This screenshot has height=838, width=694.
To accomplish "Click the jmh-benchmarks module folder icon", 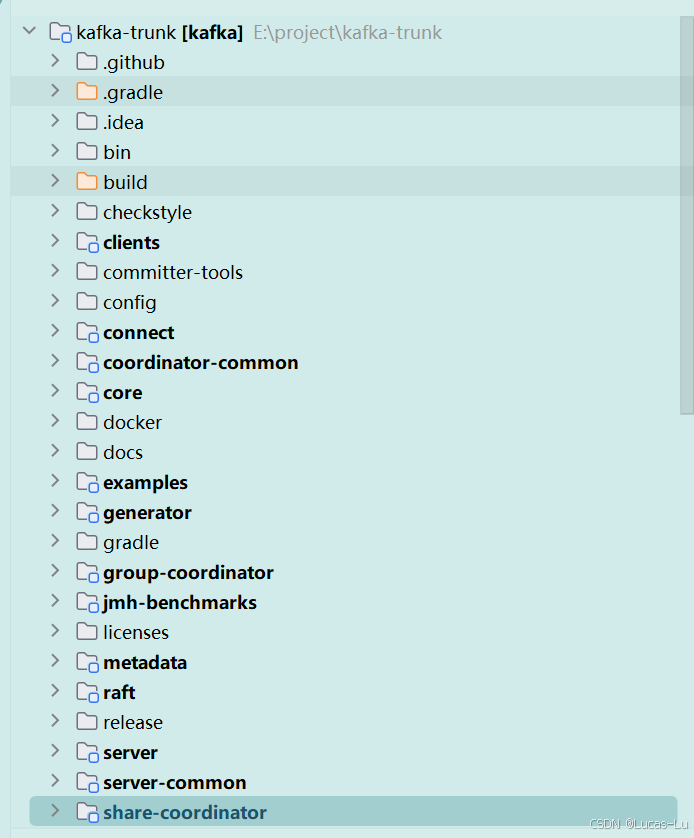I will [x=88, y=602].
